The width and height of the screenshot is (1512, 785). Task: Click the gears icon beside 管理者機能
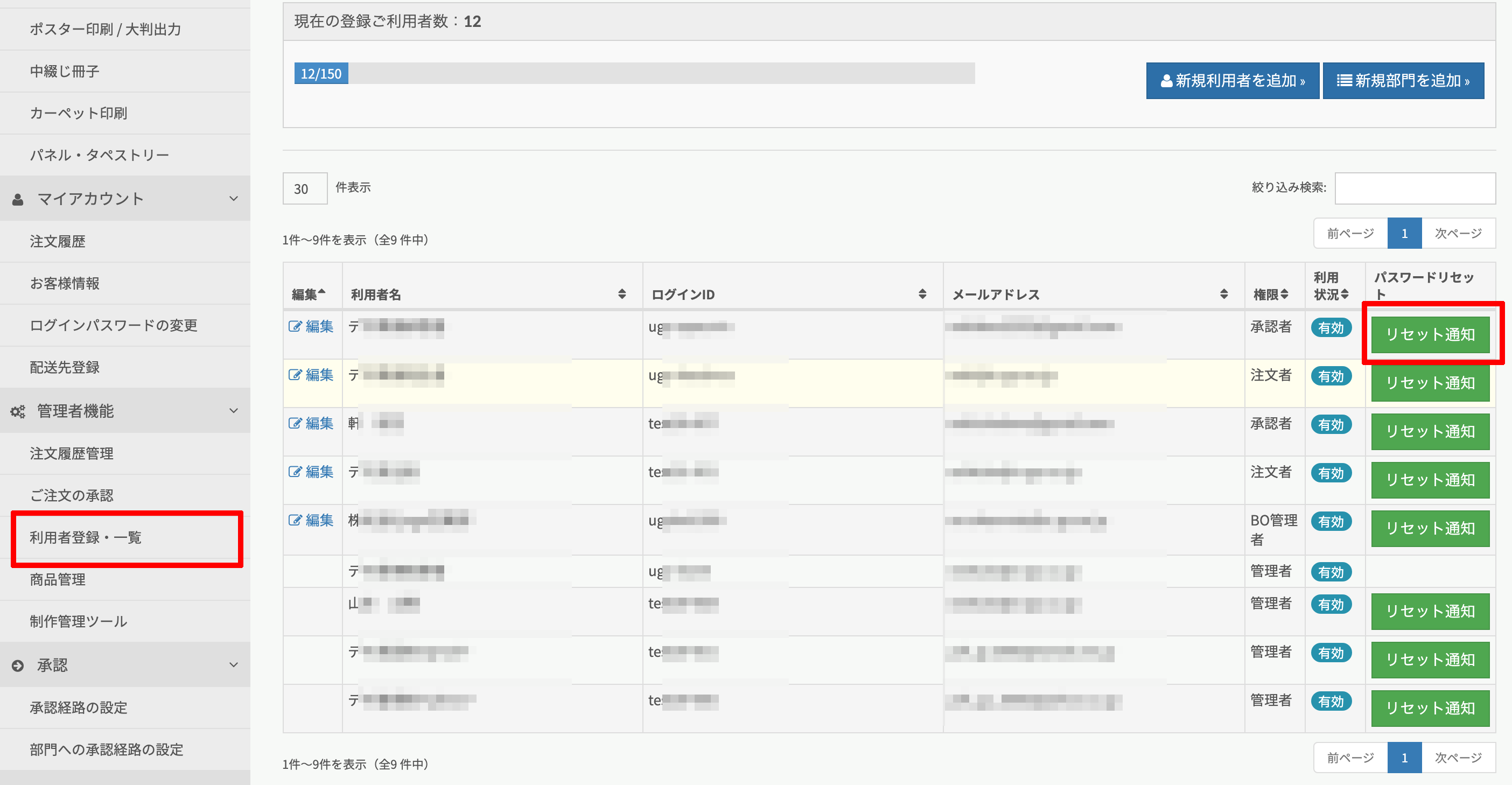18,411
